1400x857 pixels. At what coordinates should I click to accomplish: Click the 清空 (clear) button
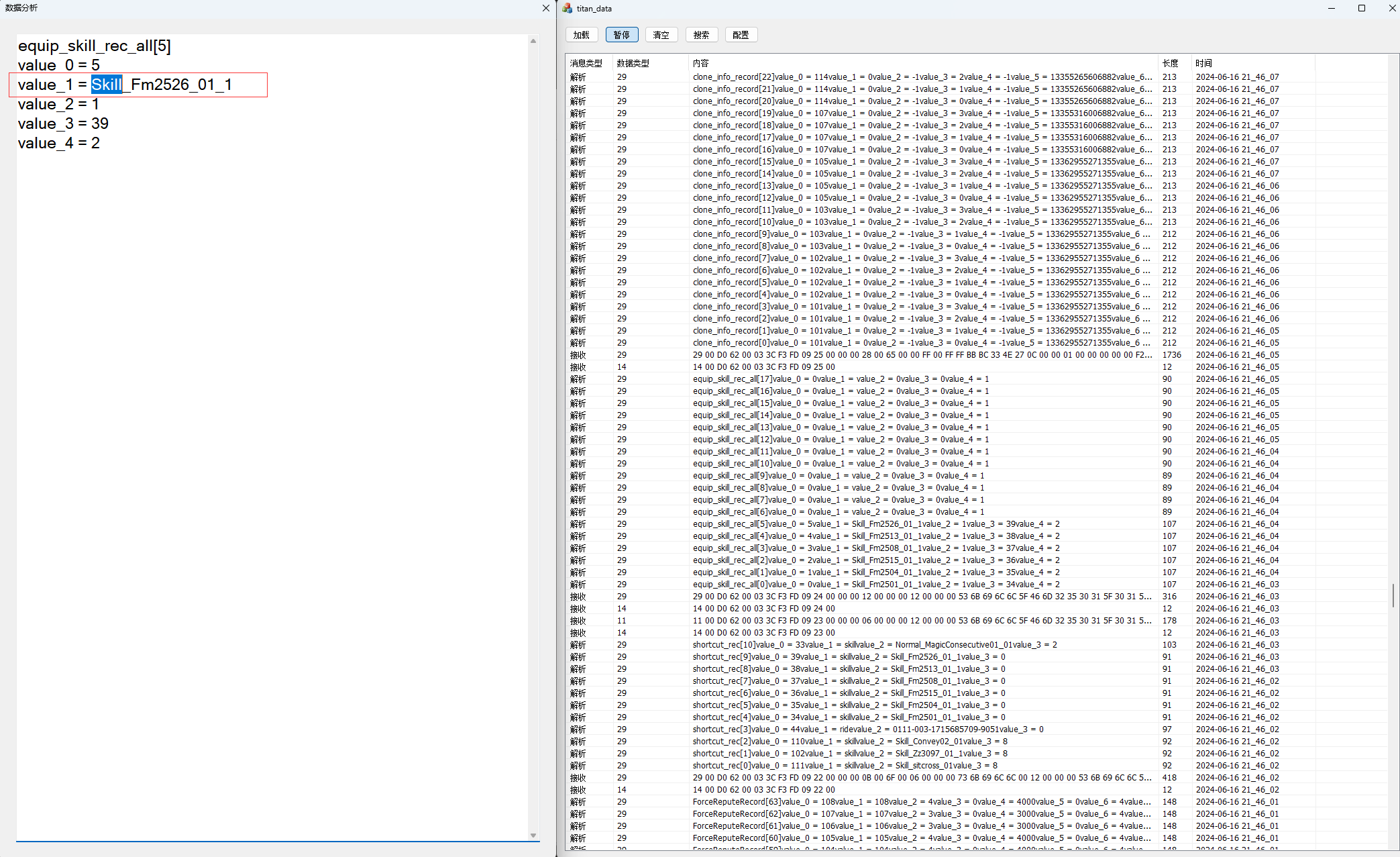coord(661,35)
